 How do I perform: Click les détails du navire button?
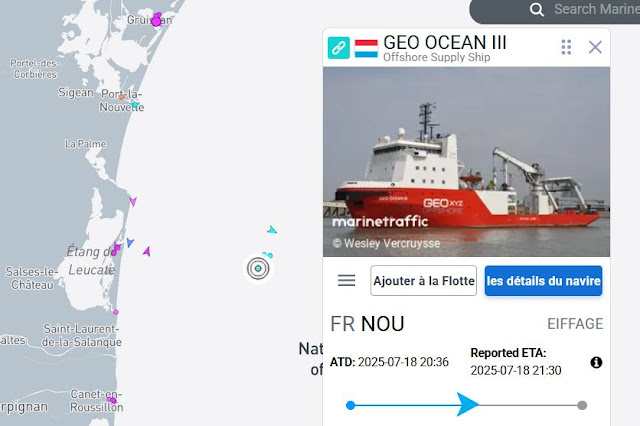543,281
